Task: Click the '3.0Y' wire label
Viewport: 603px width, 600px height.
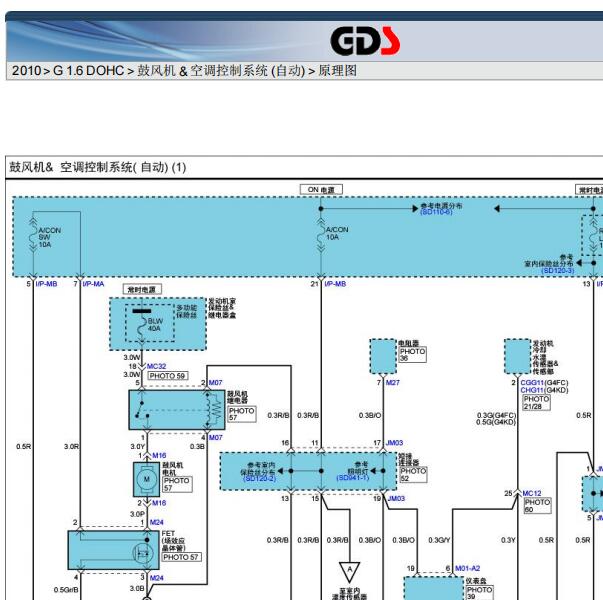Action: click(138, 447)
